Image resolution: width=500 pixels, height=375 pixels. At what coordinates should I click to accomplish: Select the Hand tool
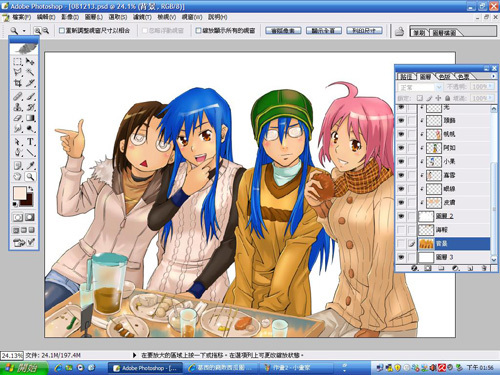18,177
